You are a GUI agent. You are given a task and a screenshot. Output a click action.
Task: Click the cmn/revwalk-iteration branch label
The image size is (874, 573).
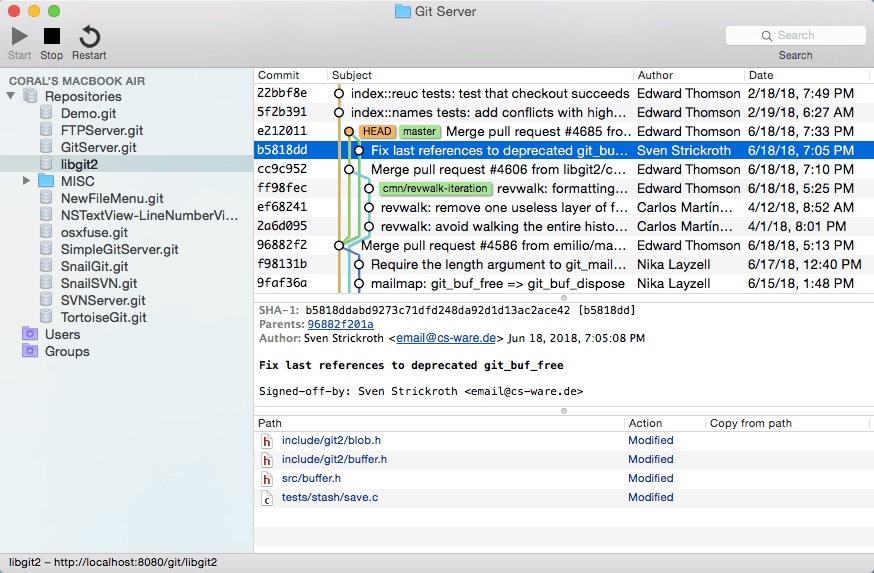pos(435,188)
